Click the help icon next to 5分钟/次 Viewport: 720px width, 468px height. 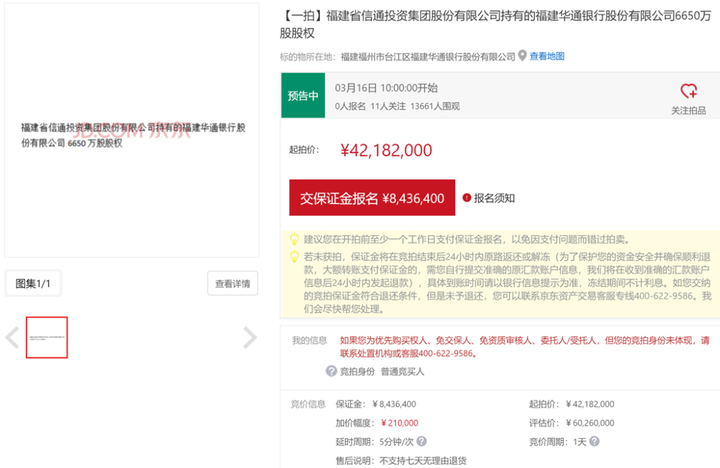(x=421, y=441)
